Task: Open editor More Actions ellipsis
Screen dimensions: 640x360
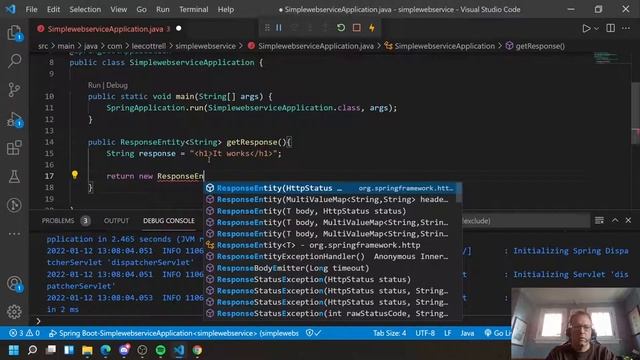Action: click(626, 28)
